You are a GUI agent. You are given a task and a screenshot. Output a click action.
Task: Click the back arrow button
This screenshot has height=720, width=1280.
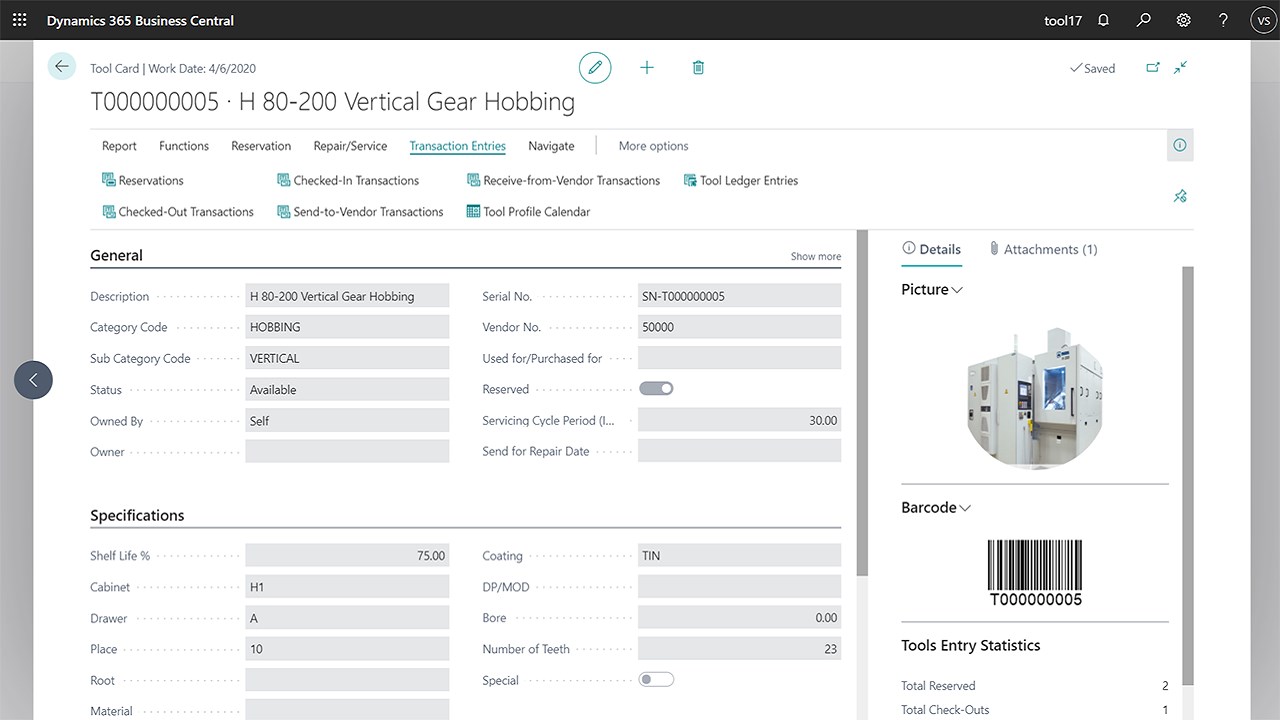[62, 67]
